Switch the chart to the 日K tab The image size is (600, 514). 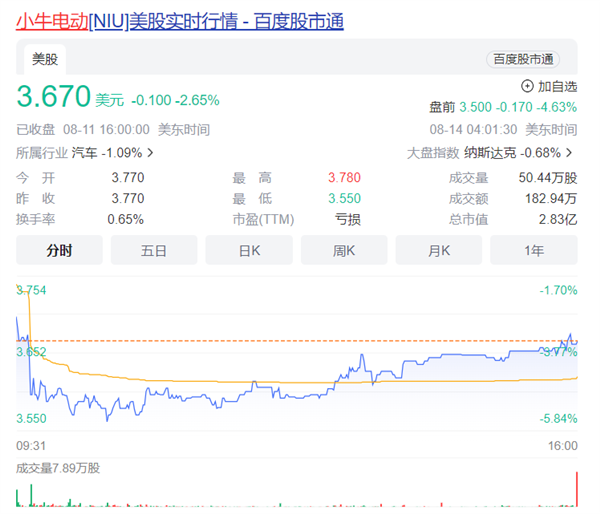pos(249,250)
